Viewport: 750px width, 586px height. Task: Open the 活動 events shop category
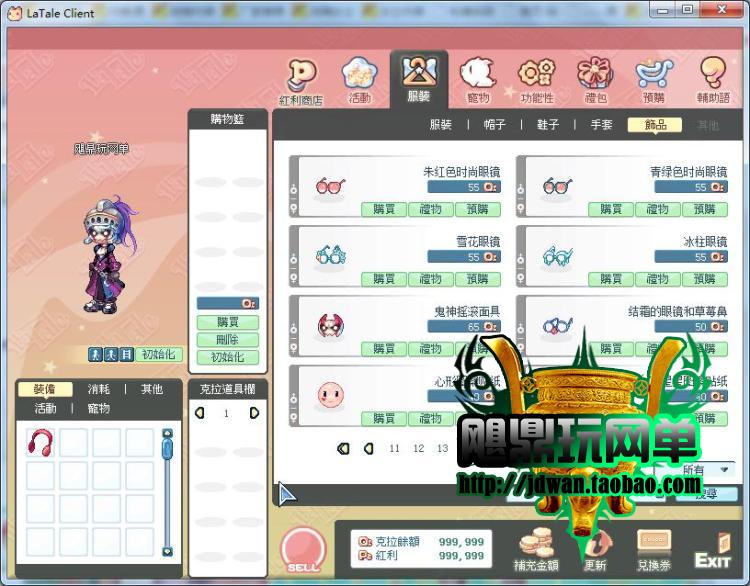pyautogui.click(x=359, y=78)
